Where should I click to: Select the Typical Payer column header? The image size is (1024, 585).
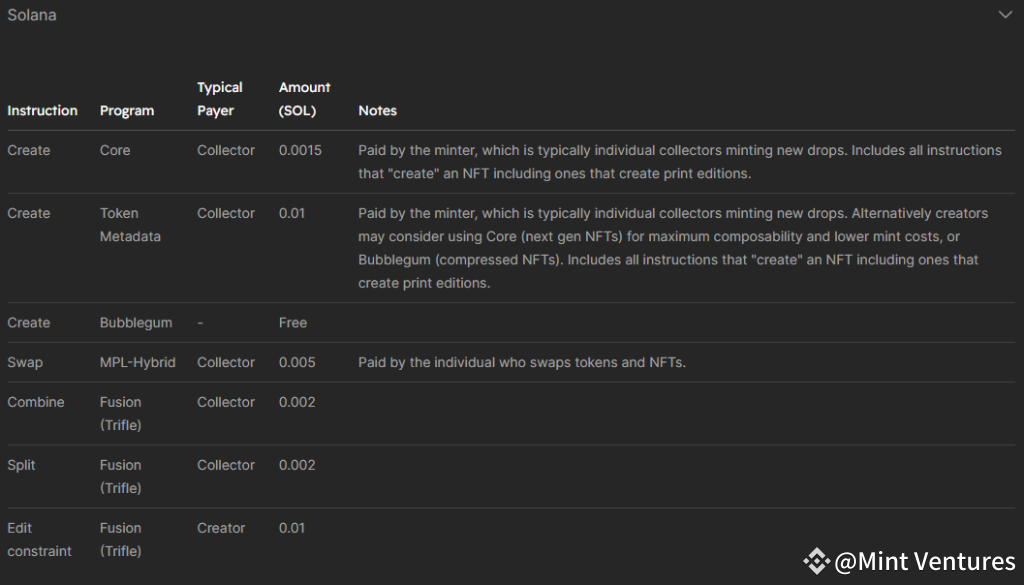pyautogui.click(x=220, y=99)
